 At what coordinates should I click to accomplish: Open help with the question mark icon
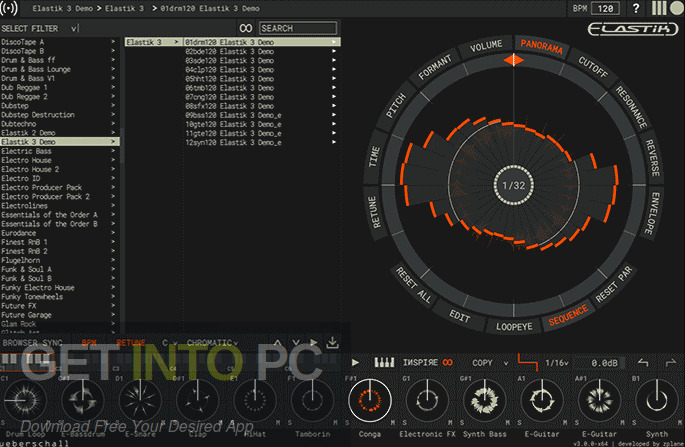636,8
